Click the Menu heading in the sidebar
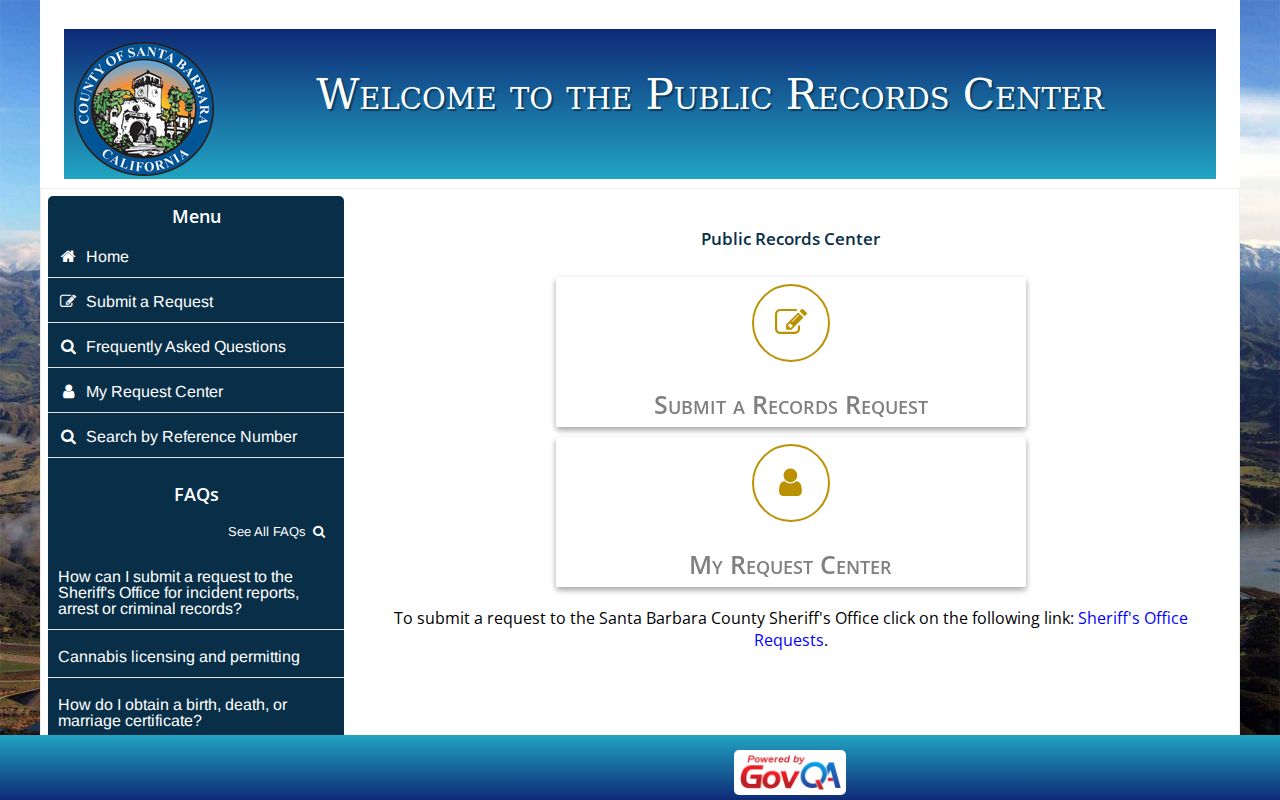This screenshot has height=800, width=1280. [196, 217]
